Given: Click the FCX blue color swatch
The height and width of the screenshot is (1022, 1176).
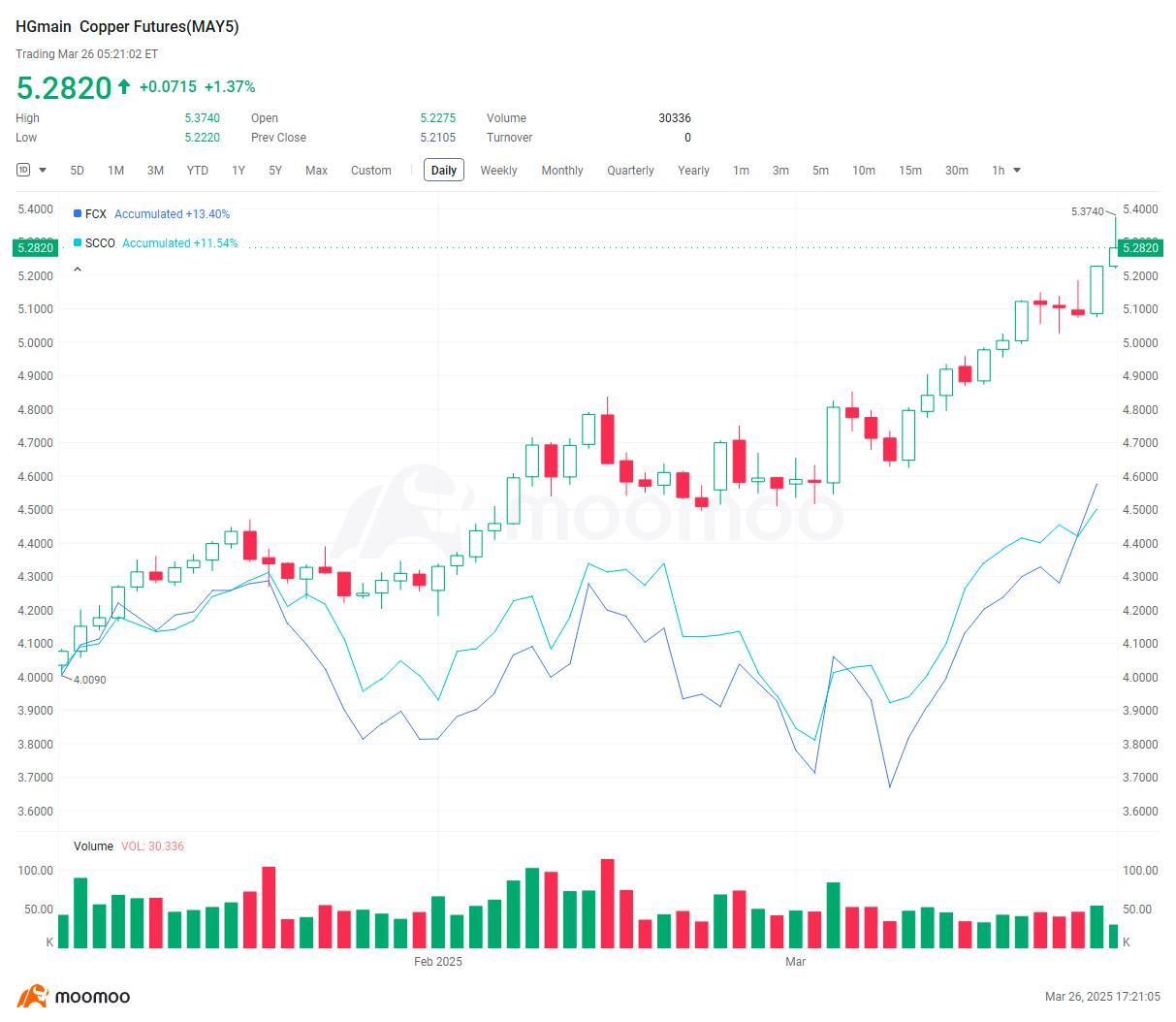Looking at the screenshot, I should [78, 213].
